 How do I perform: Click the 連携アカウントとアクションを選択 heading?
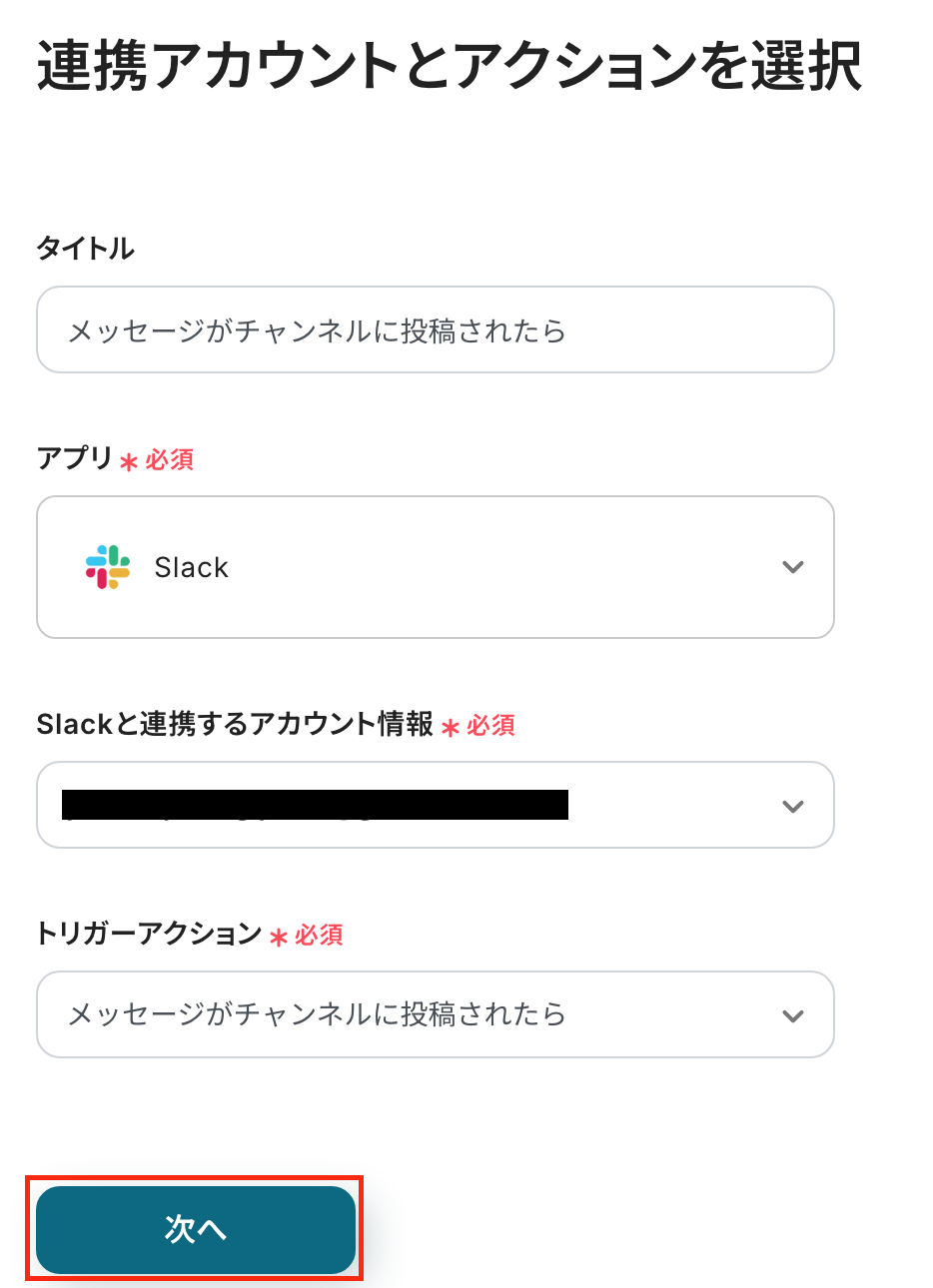click(x=450, y=67)
